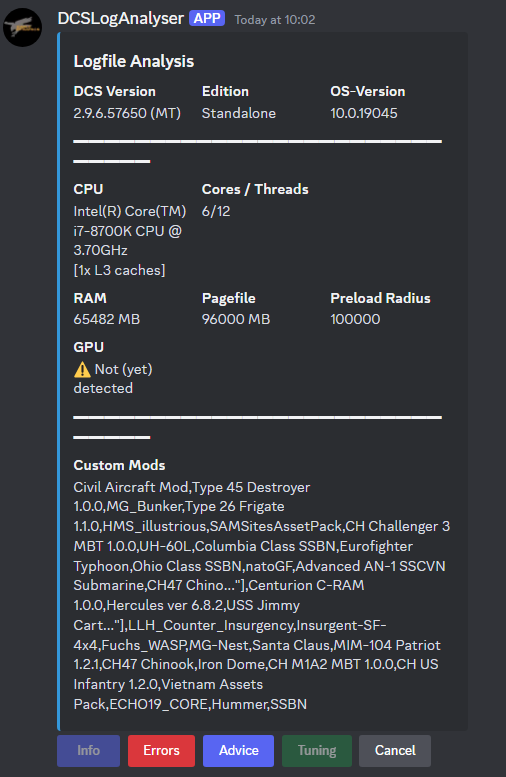
Task: Click the Preload Radius value 100000
Action: (x=355, y=319)
